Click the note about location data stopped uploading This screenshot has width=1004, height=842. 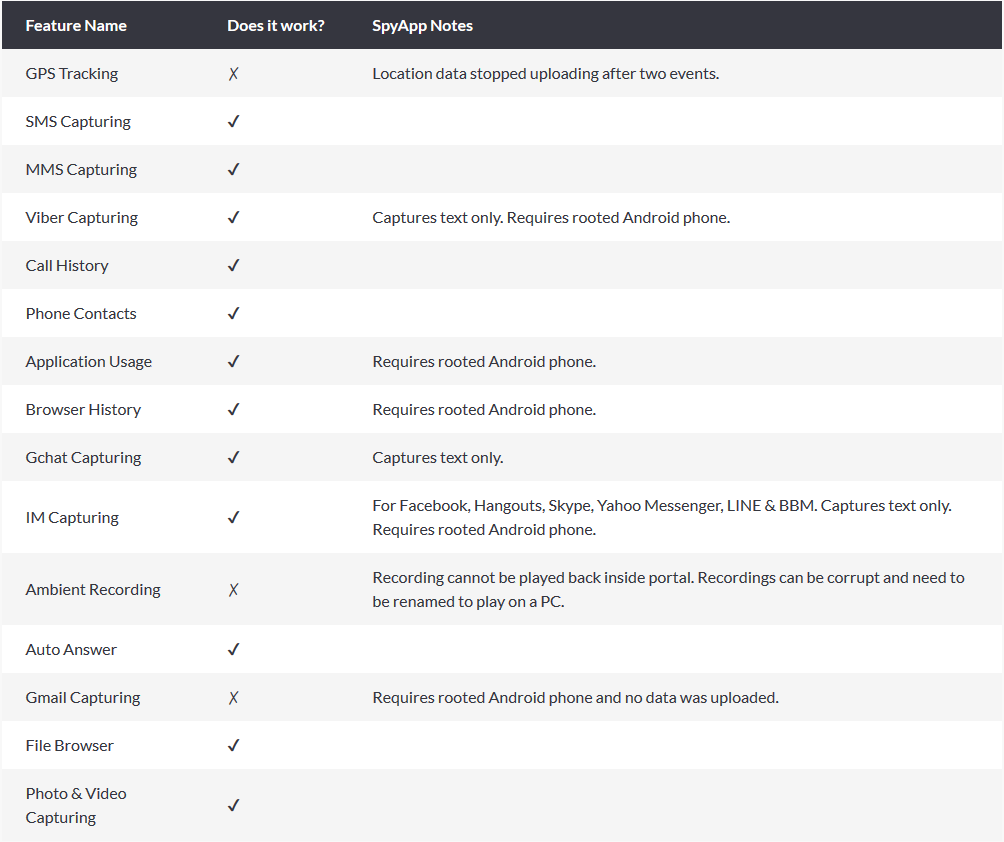tap(545, 74)
